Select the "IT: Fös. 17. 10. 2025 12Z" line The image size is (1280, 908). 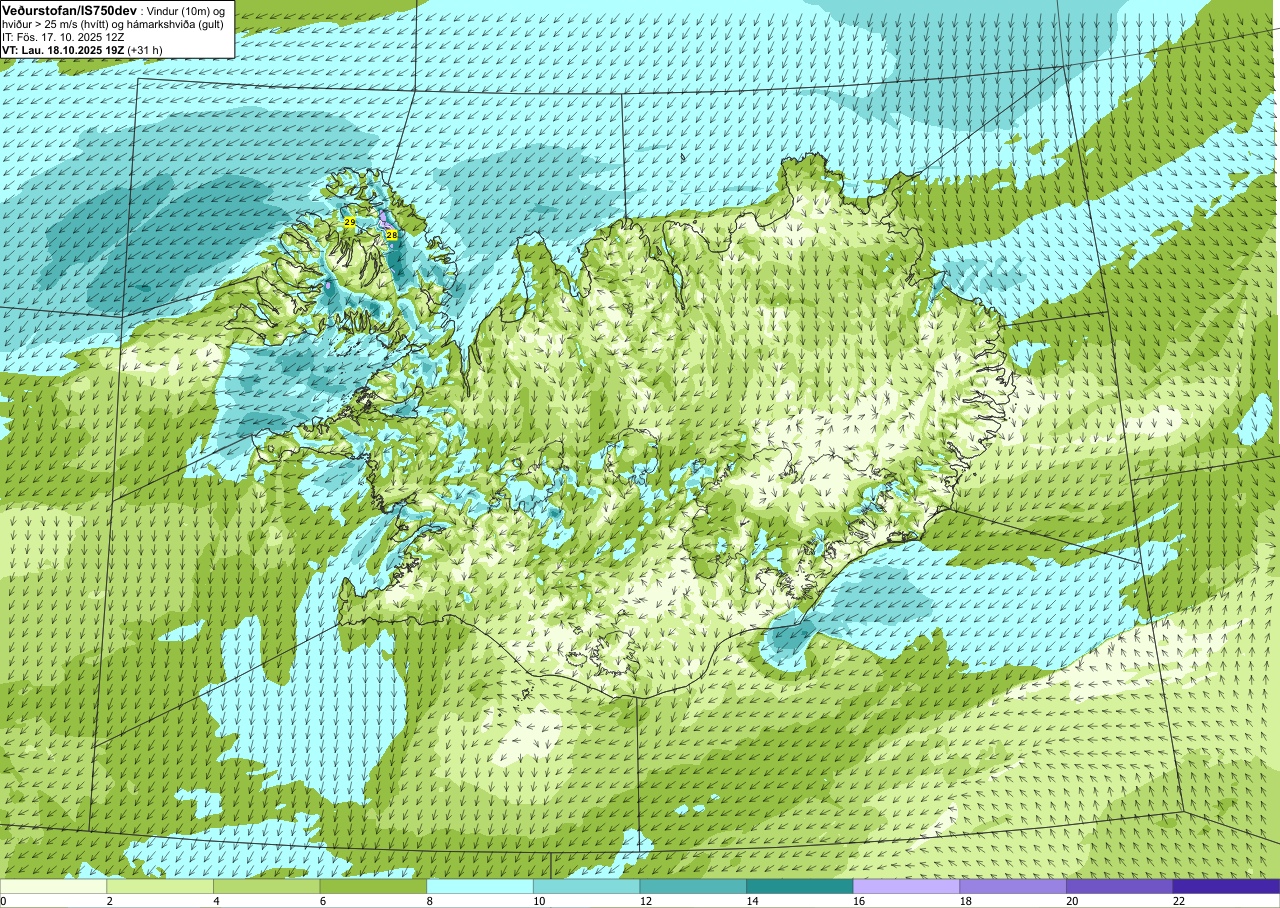click(63, 37)
